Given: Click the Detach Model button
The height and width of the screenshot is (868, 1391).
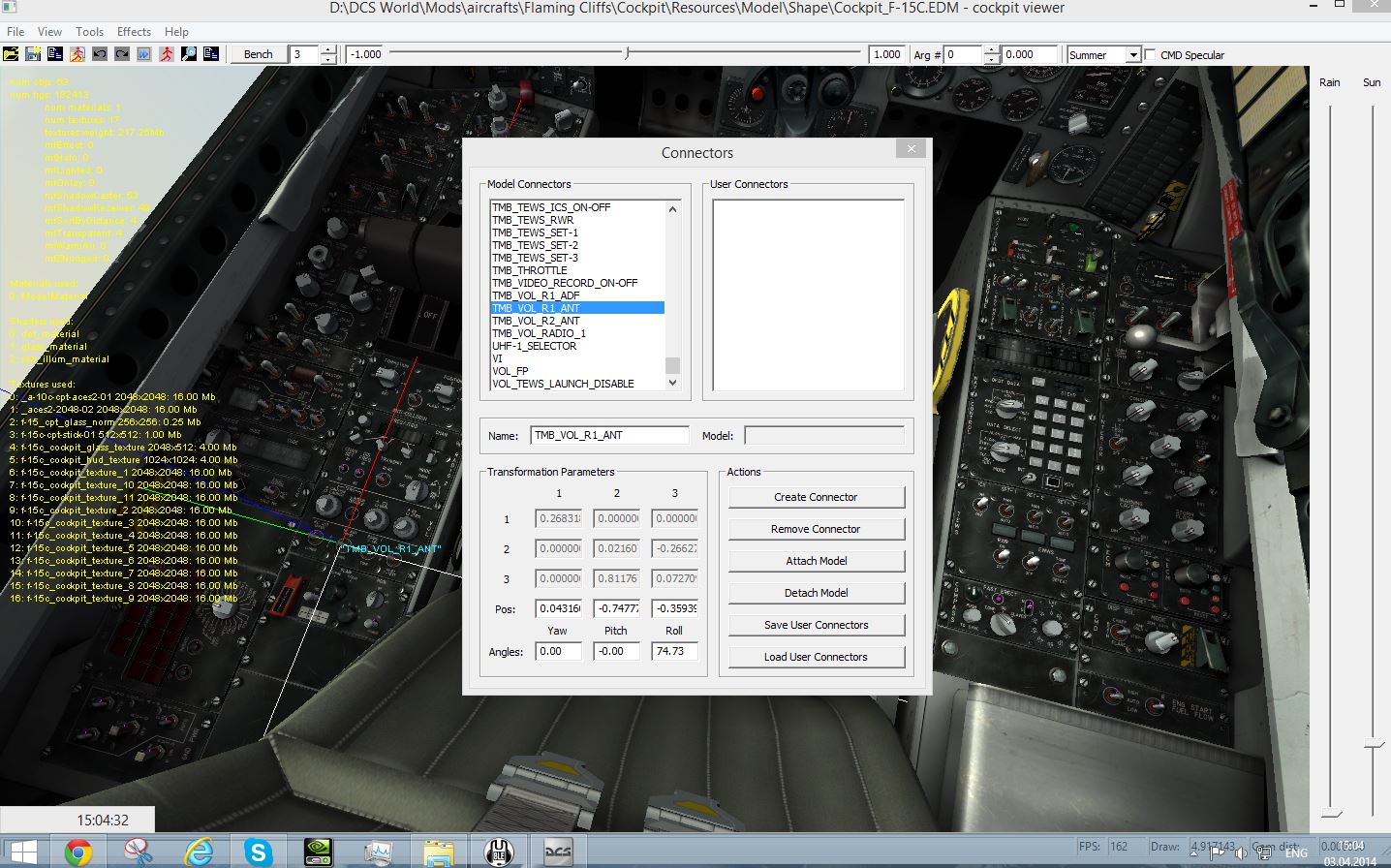Looking at the screenshot, I should 817,593.
